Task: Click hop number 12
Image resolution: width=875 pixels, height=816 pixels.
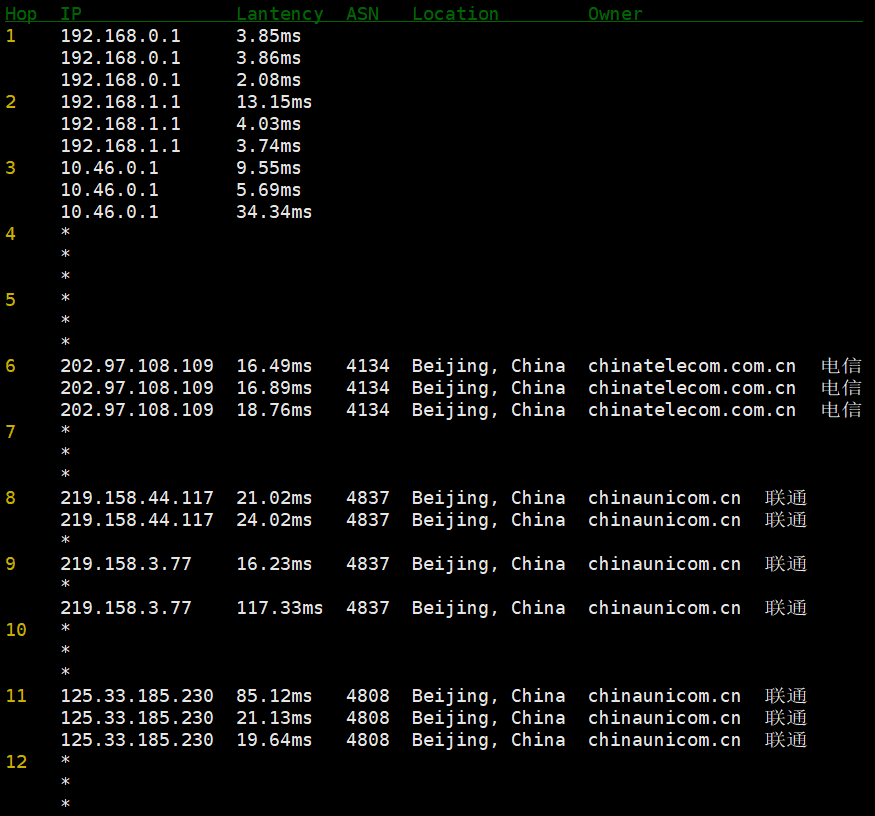Action: click(16, 762)
